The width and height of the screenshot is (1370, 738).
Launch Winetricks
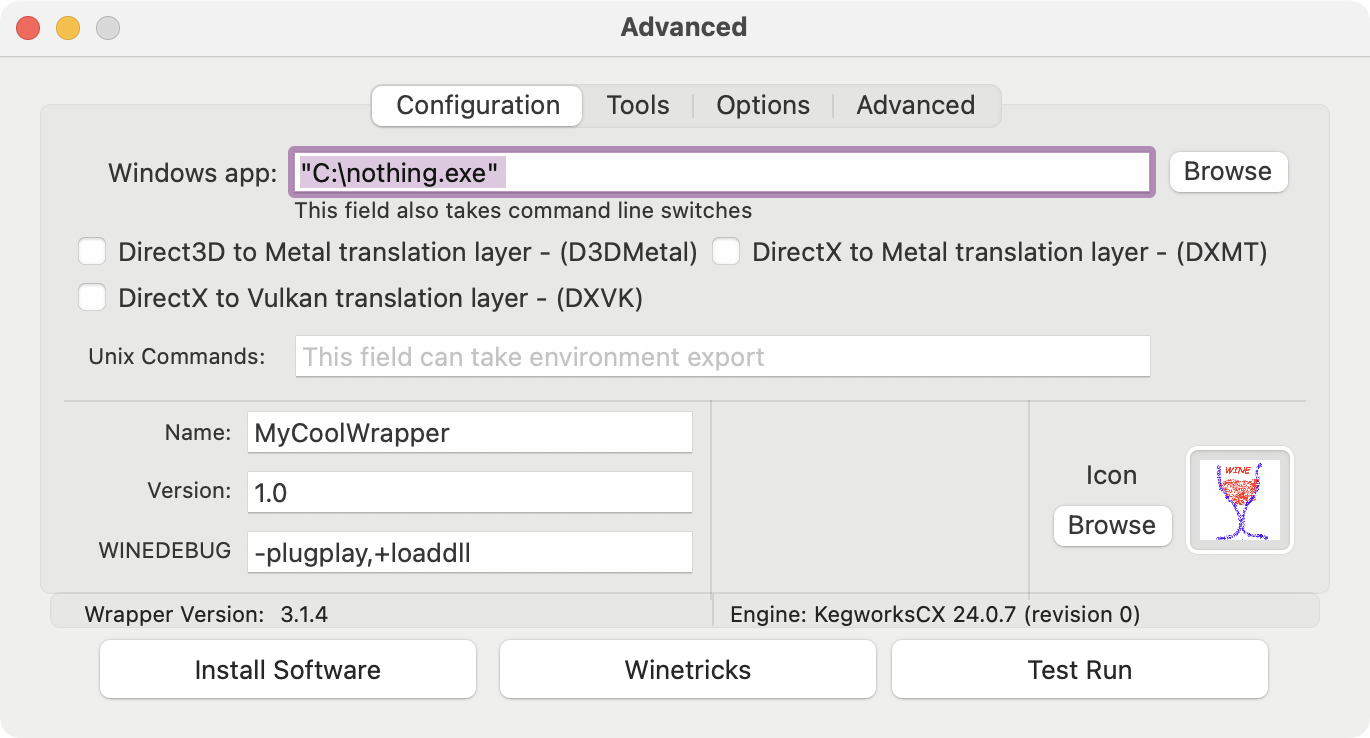(688, 669)
